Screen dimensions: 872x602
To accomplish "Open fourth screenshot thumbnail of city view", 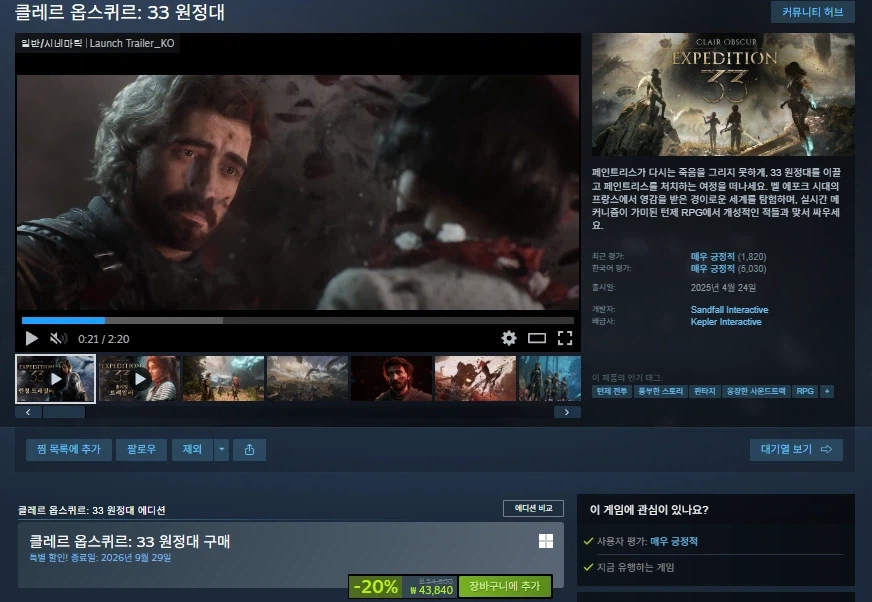I will (x=307, y=379).
